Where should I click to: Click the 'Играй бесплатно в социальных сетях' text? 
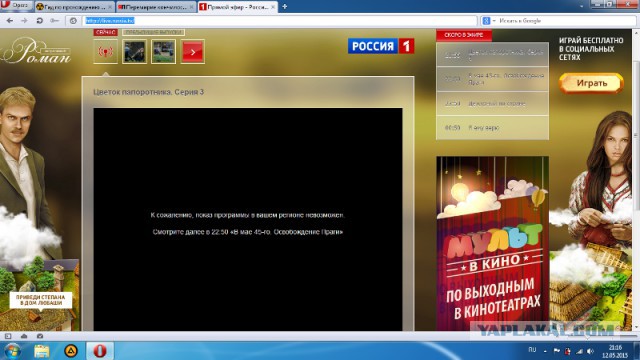click(591, 49)
